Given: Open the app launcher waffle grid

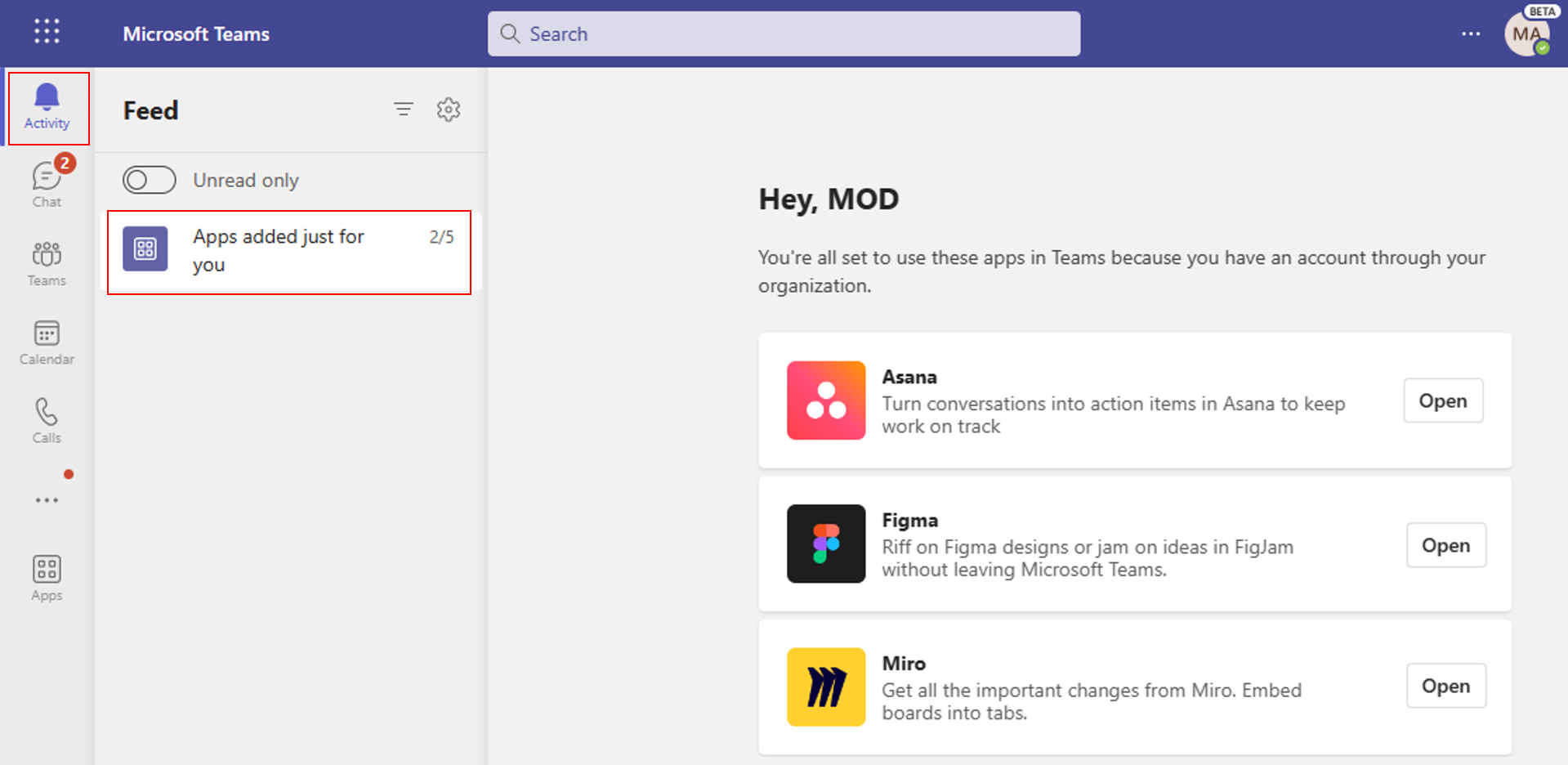Looking at the screenshot, I should [47, 32].
